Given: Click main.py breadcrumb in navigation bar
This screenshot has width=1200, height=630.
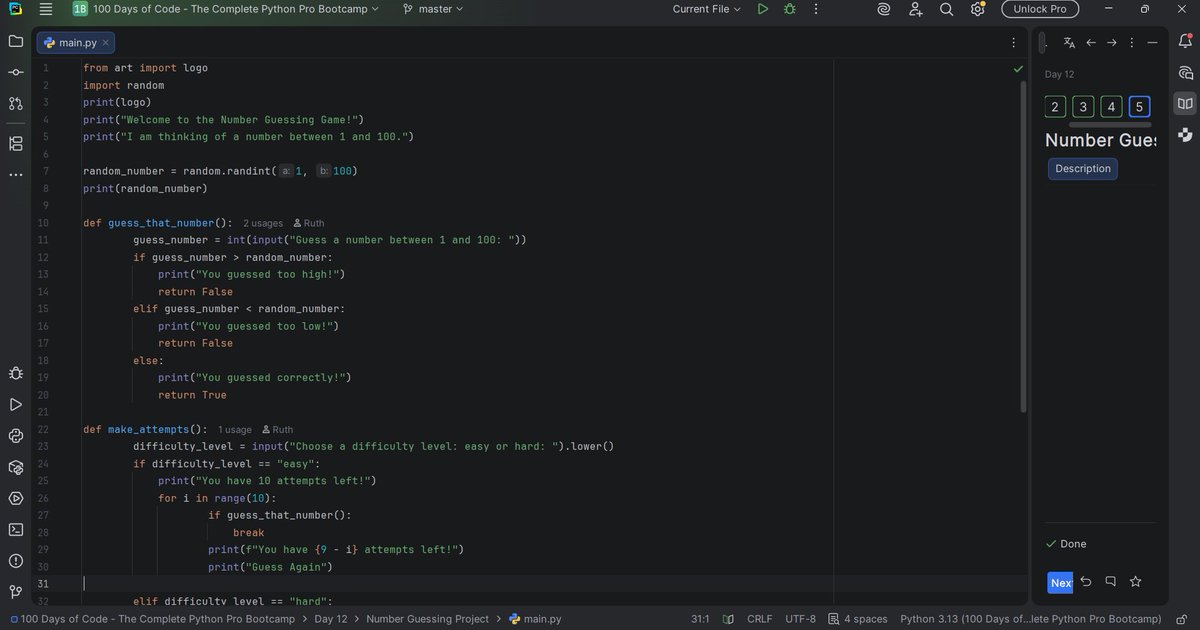Looking at the screenshot, I should [535, 619].
